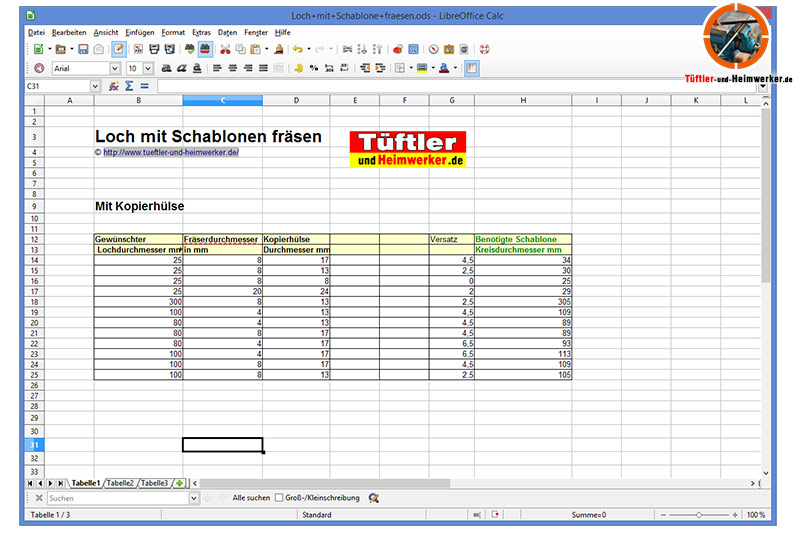Open the font size 10 dropdown
This screenshot has height=534, width=800.
[x=148, y=68]
